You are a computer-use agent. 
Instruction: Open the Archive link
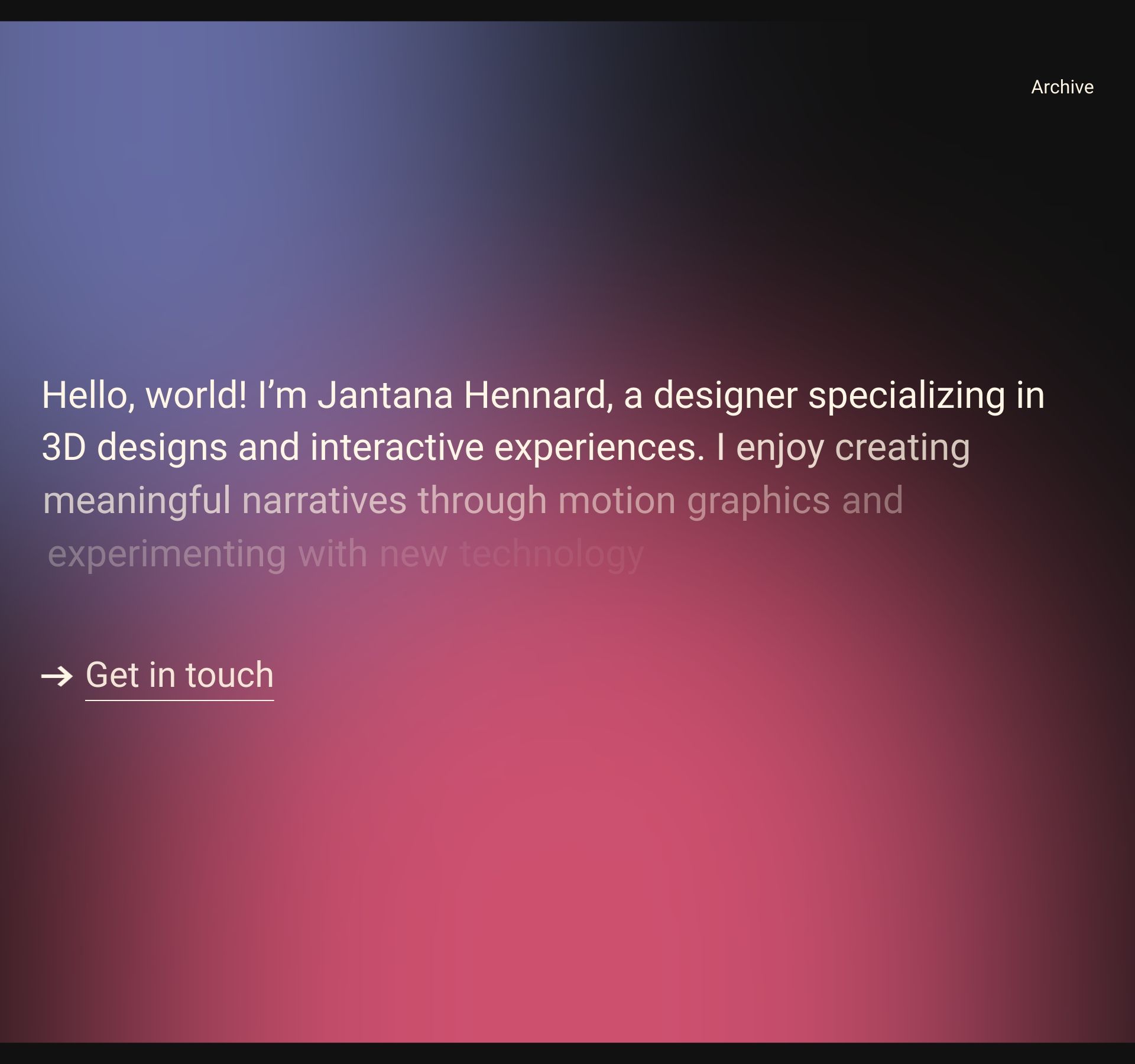pos(1062,87)
